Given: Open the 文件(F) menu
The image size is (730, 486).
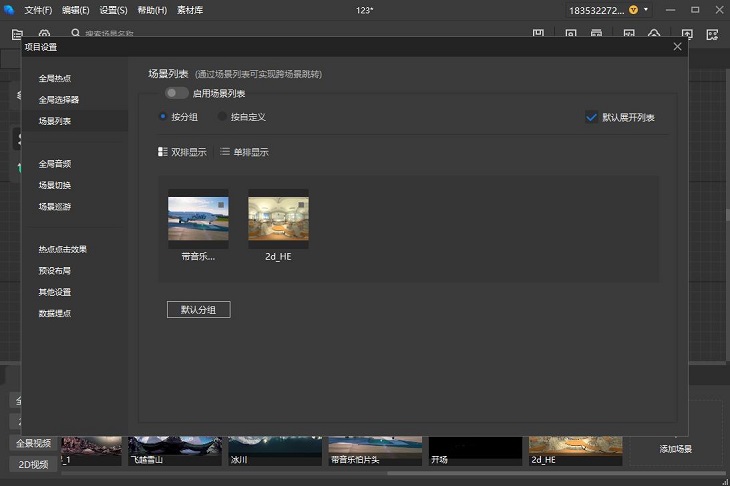Looking at the screenshot, I should pos(38,10).
